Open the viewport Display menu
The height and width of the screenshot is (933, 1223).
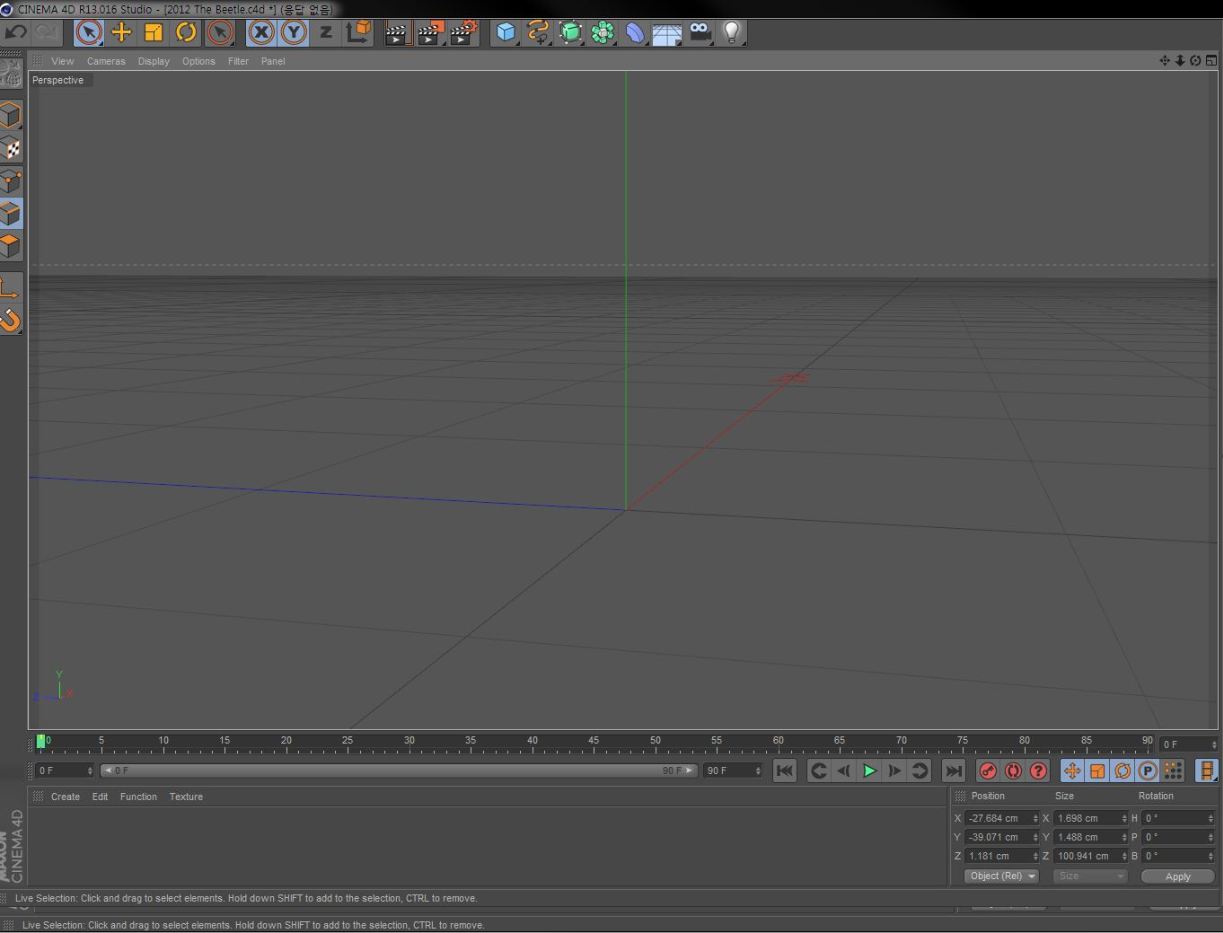[x=154, y=61]
